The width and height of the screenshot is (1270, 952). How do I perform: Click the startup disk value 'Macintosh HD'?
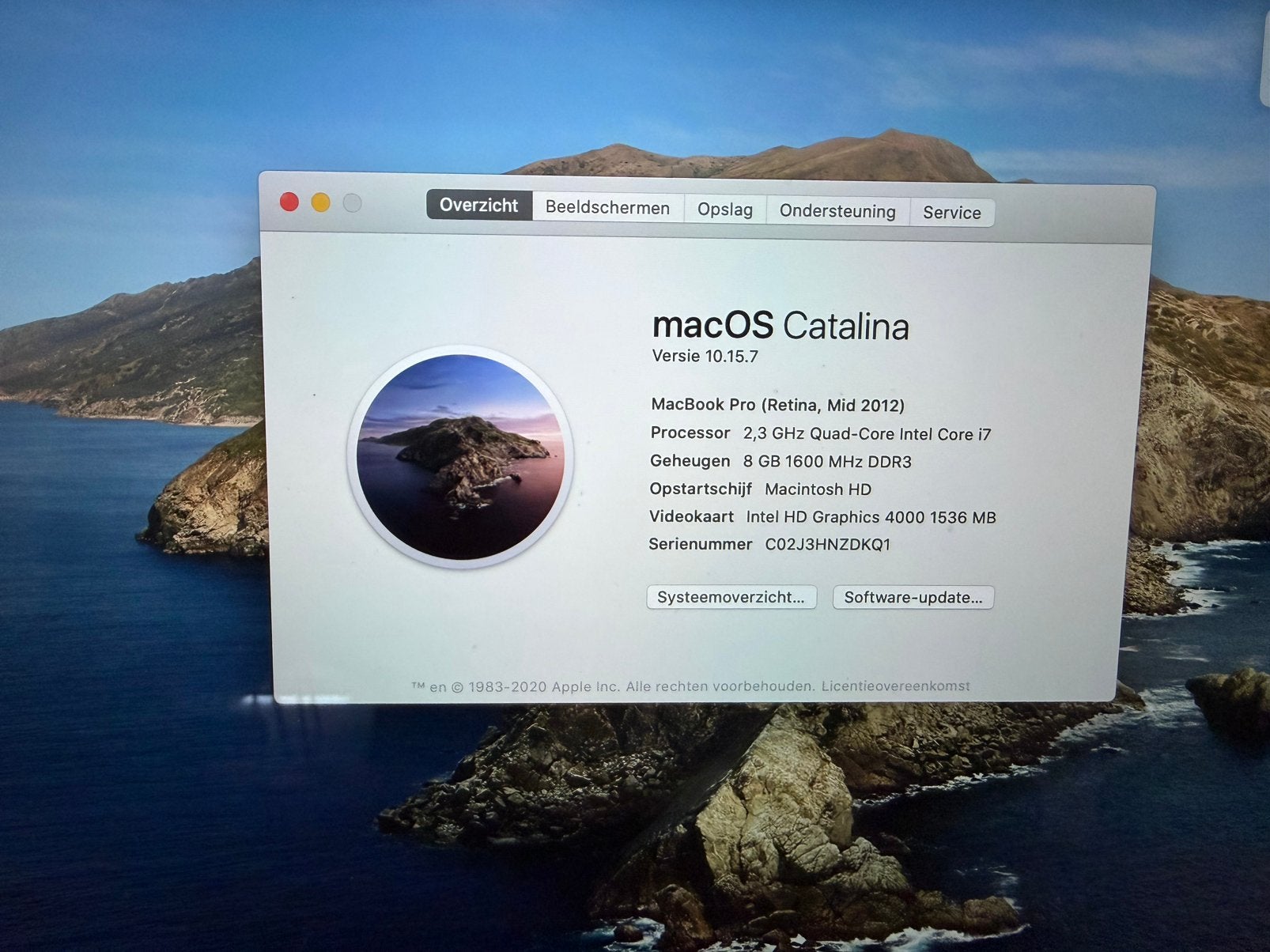coord(818,489)
